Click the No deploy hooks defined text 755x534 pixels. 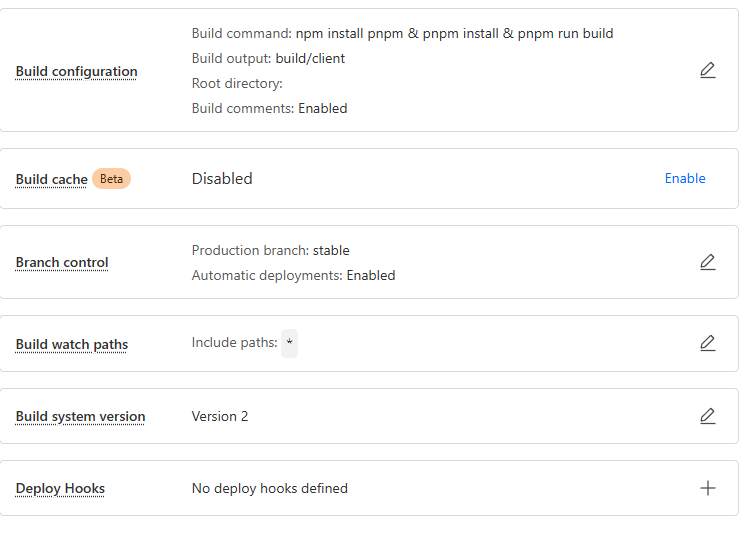pos(270,488)
